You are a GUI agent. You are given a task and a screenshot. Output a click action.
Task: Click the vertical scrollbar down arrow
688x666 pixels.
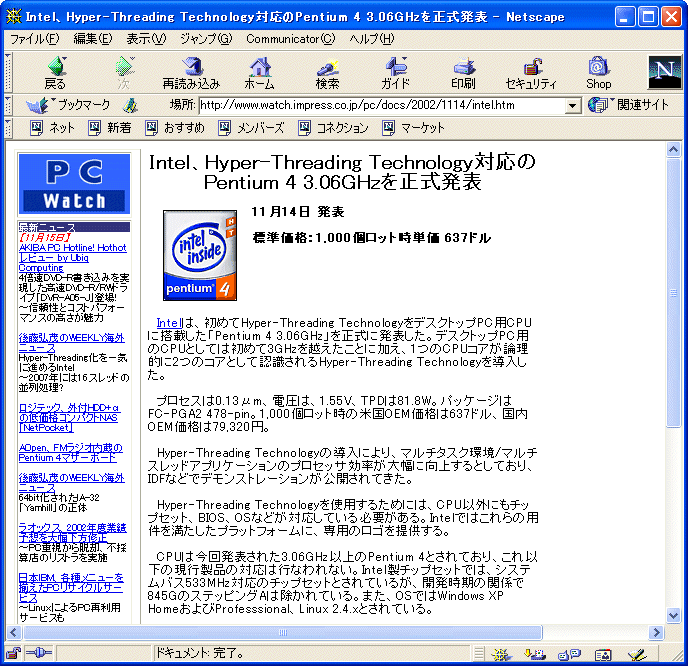click(x=673, y=615)
